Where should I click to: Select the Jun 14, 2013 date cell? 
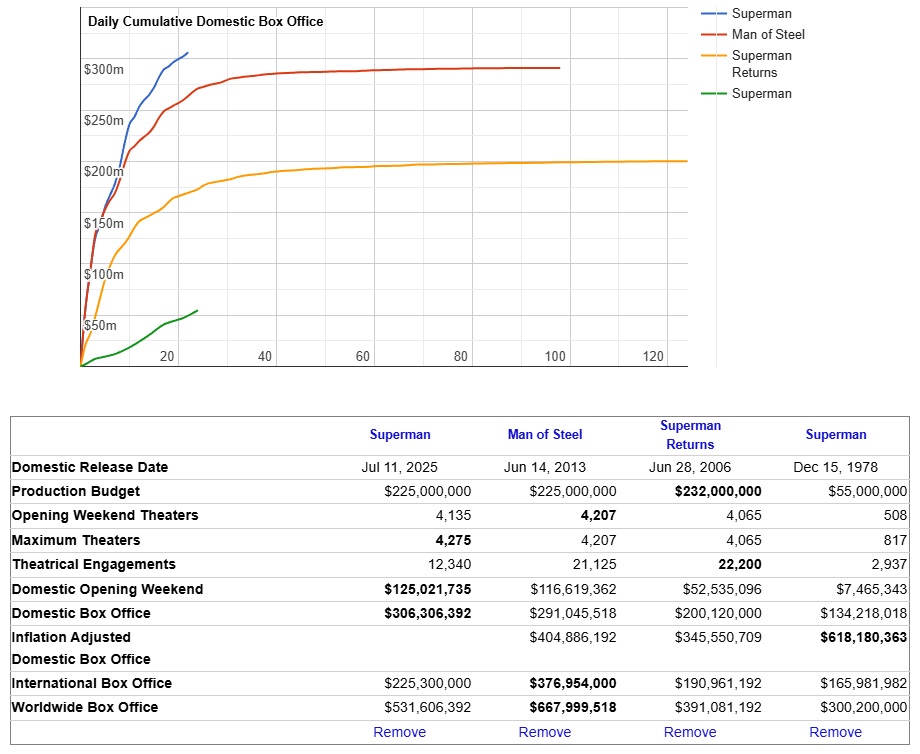[544, 468]
